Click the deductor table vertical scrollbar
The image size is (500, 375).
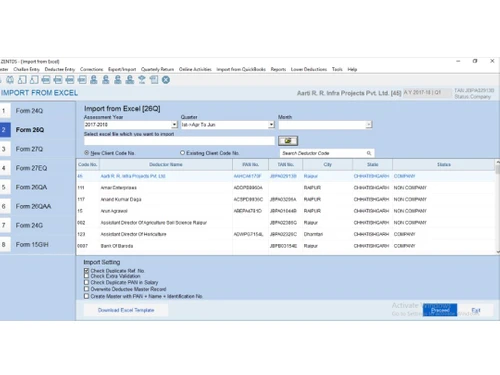click(x=498, y=207)
